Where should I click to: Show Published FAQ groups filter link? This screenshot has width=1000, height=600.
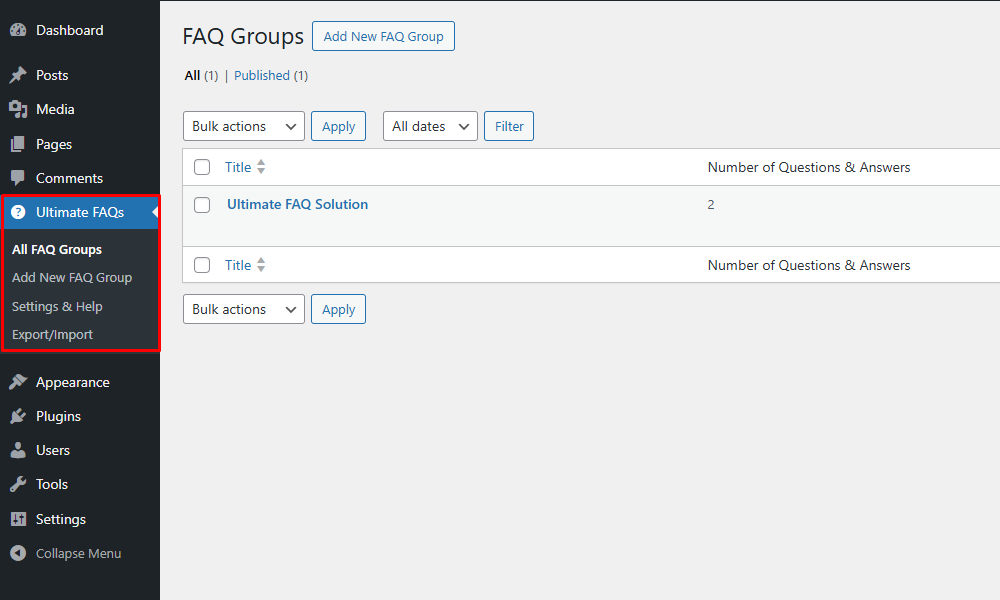pyautogui.click(x=262, y=75)
